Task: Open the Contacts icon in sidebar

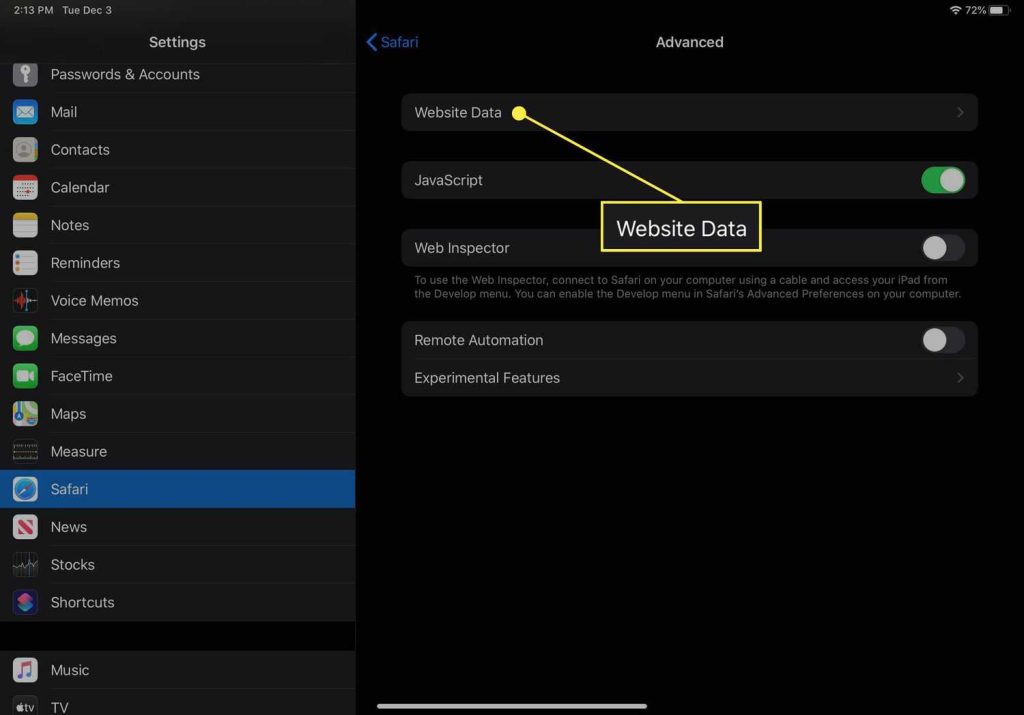Action: tap(25, 150)
